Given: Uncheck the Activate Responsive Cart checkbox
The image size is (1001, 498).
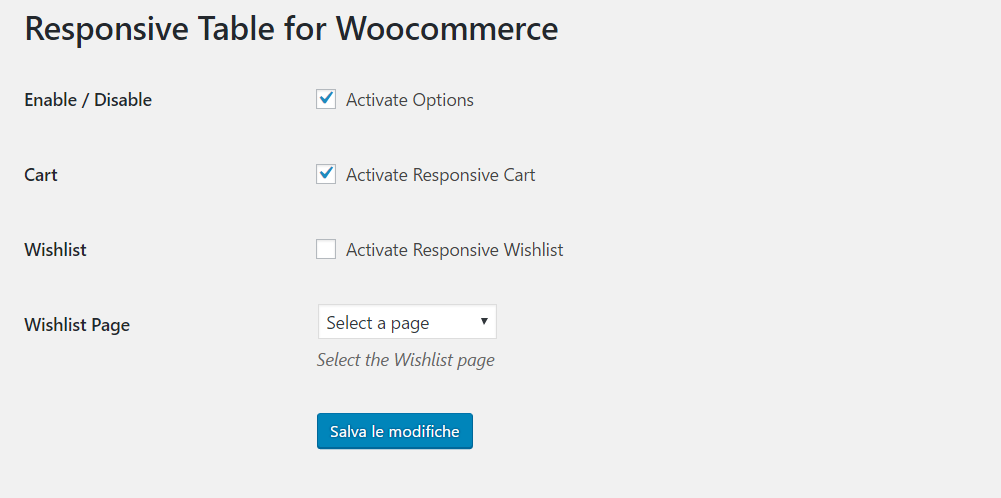Looking at the screenshot, I should point(326,174).
